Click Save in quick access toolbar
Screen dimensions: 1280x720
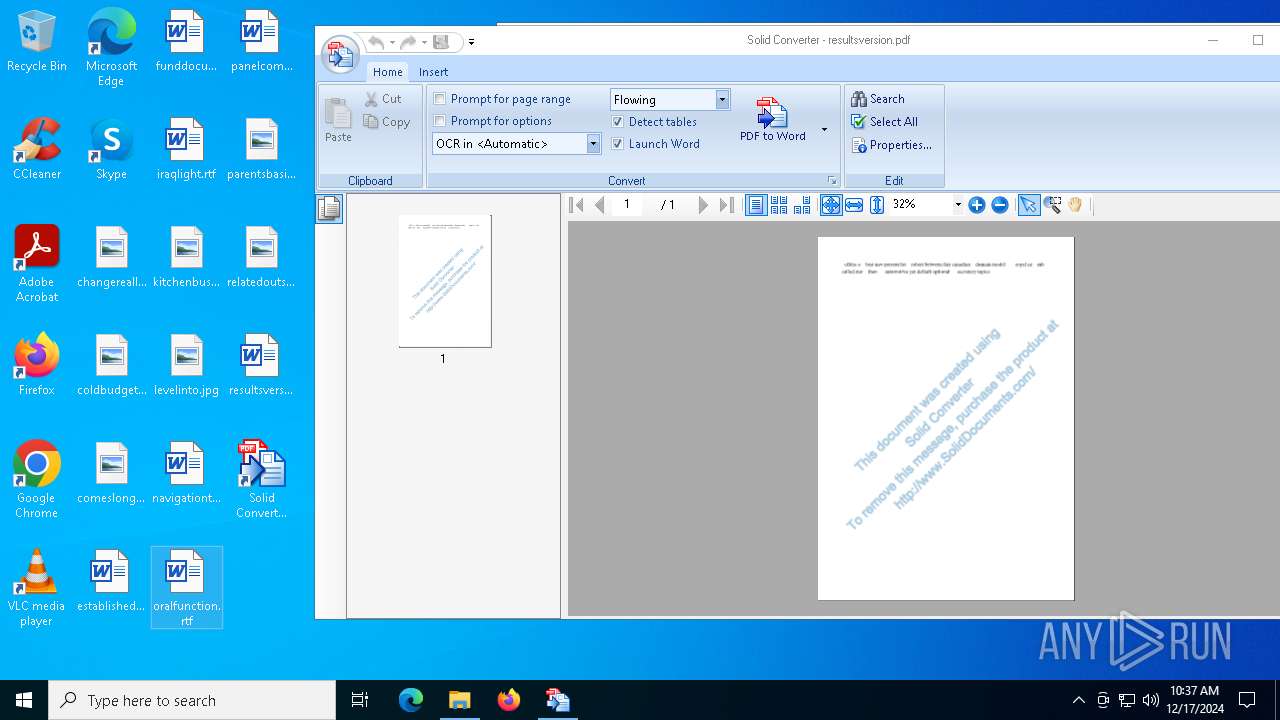click(441, 42)
